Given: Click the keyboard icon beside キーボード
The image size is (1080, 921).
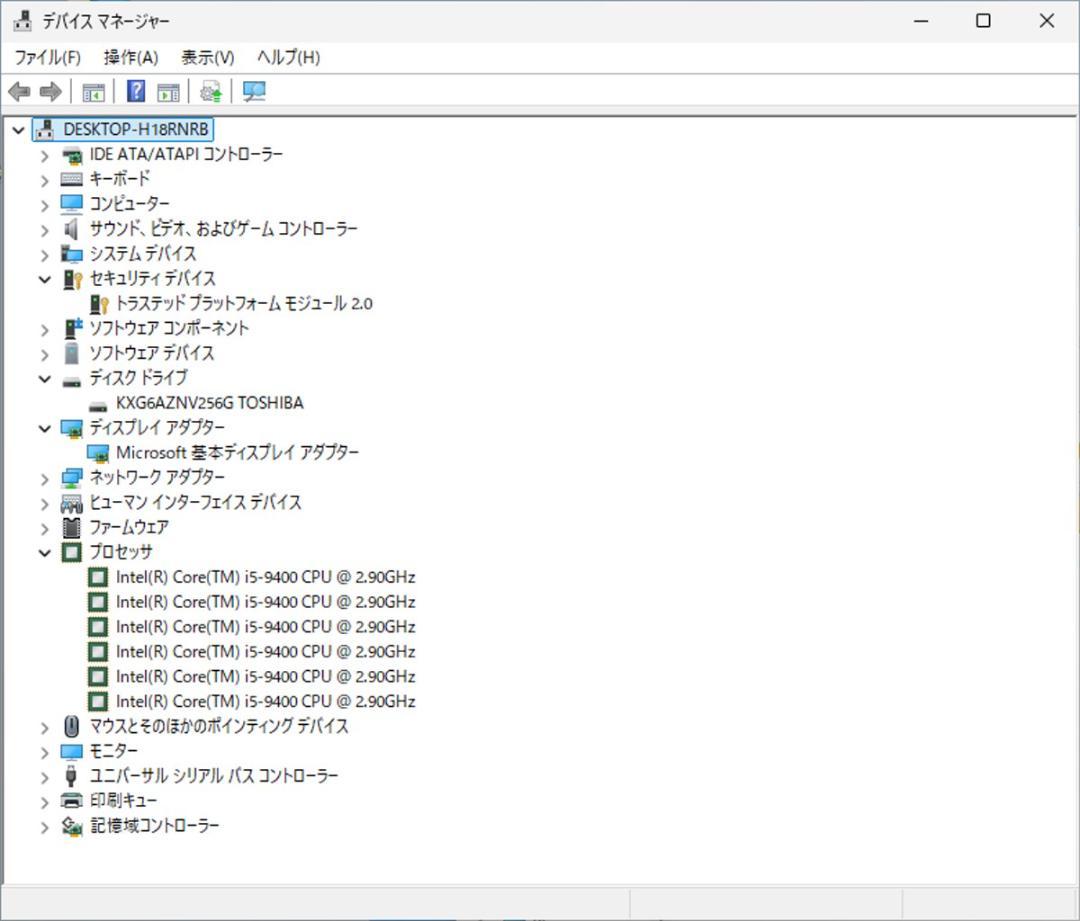Looking at the screenshot, I should 72,179.
